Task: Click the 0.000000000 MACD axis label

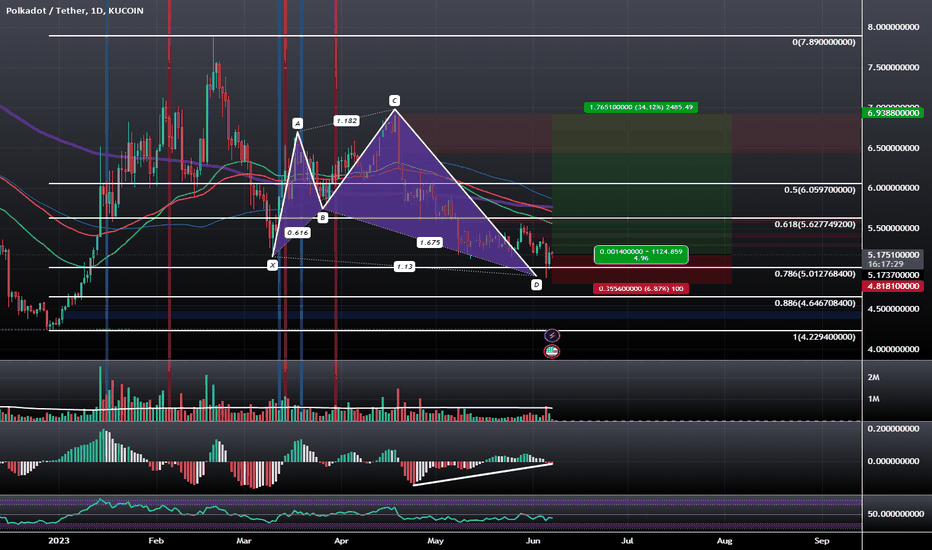Action: [893, 461]
